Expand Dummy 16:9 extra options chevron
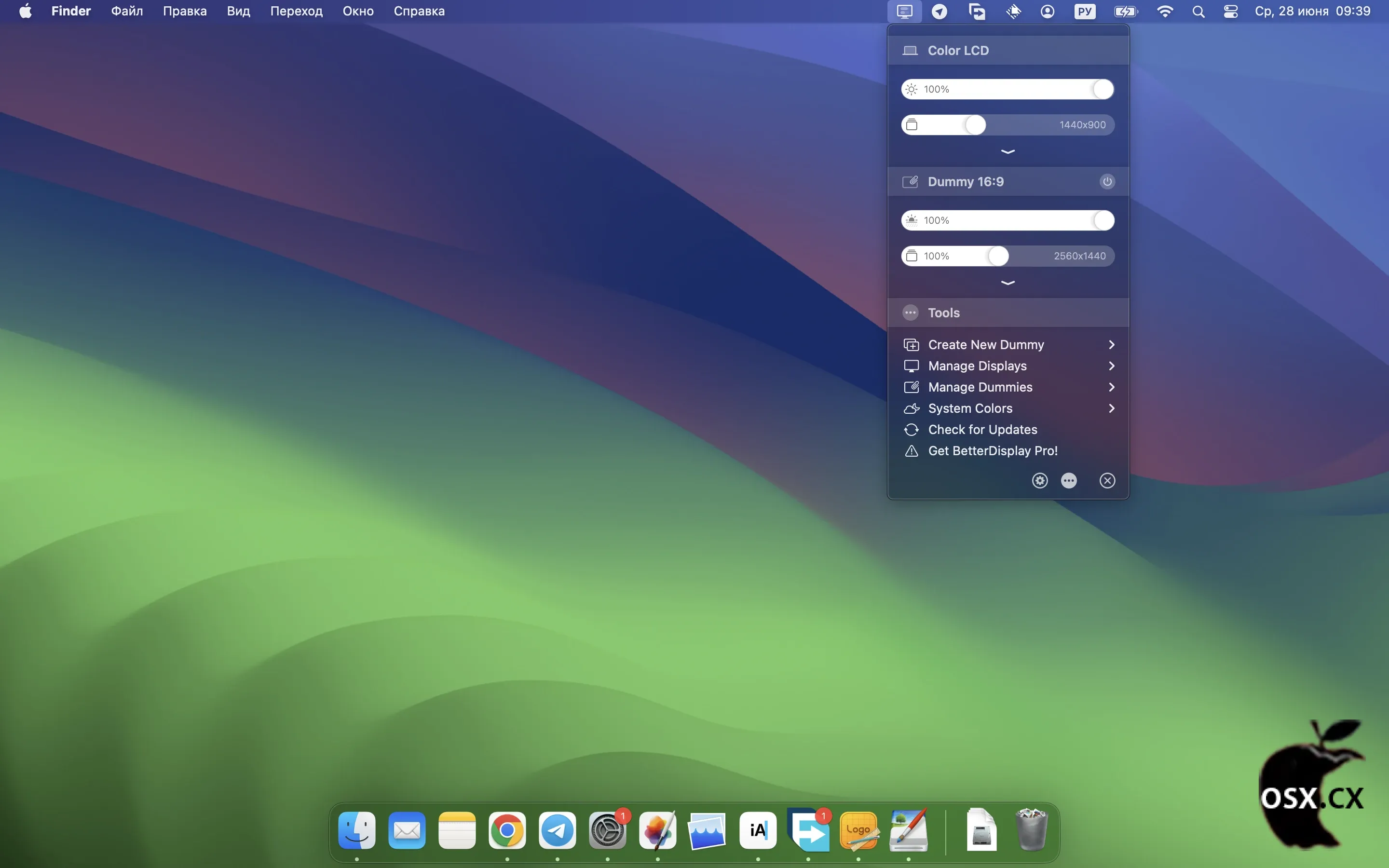The image size is (1389, 868). pyautogui.click(x=1008, y=283)
